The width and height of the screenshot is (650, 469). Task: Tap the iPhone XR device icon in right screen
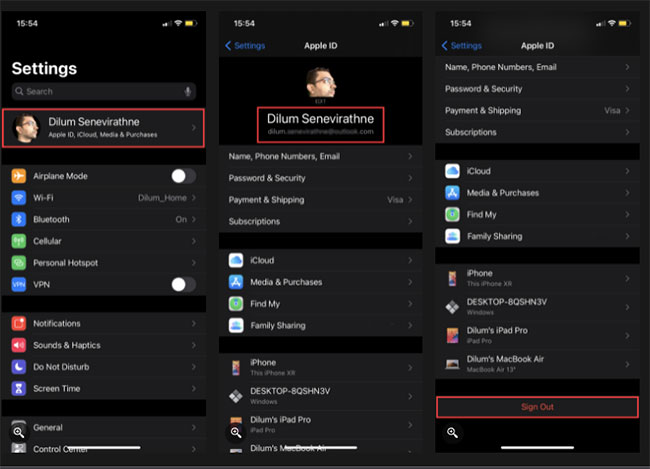pos(452,278)
